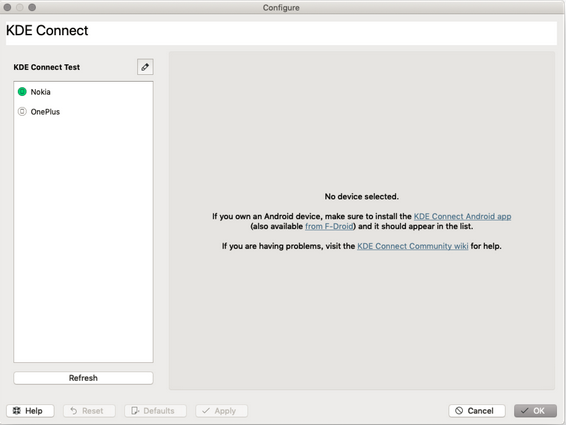Click the No device selected message

pyautogui.click(x=362, y=196)
